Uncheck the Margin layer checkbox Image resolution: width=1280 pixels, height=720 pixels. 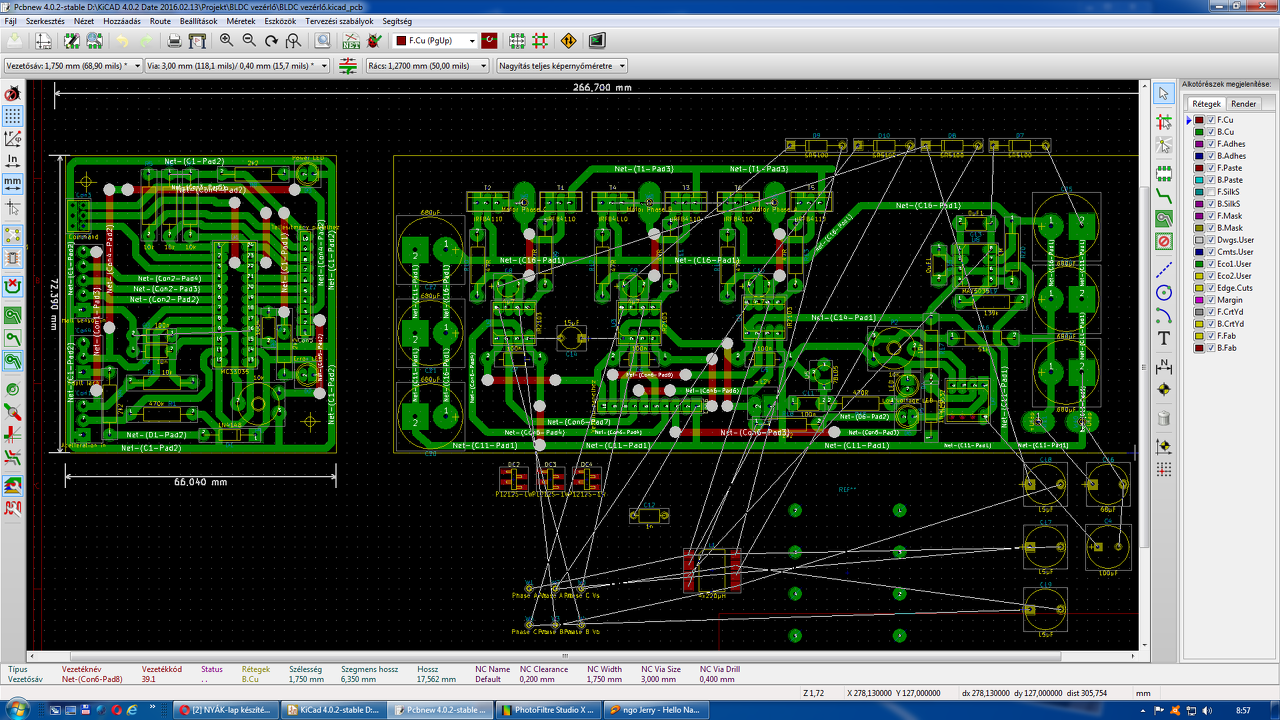tap(1211, 300)
